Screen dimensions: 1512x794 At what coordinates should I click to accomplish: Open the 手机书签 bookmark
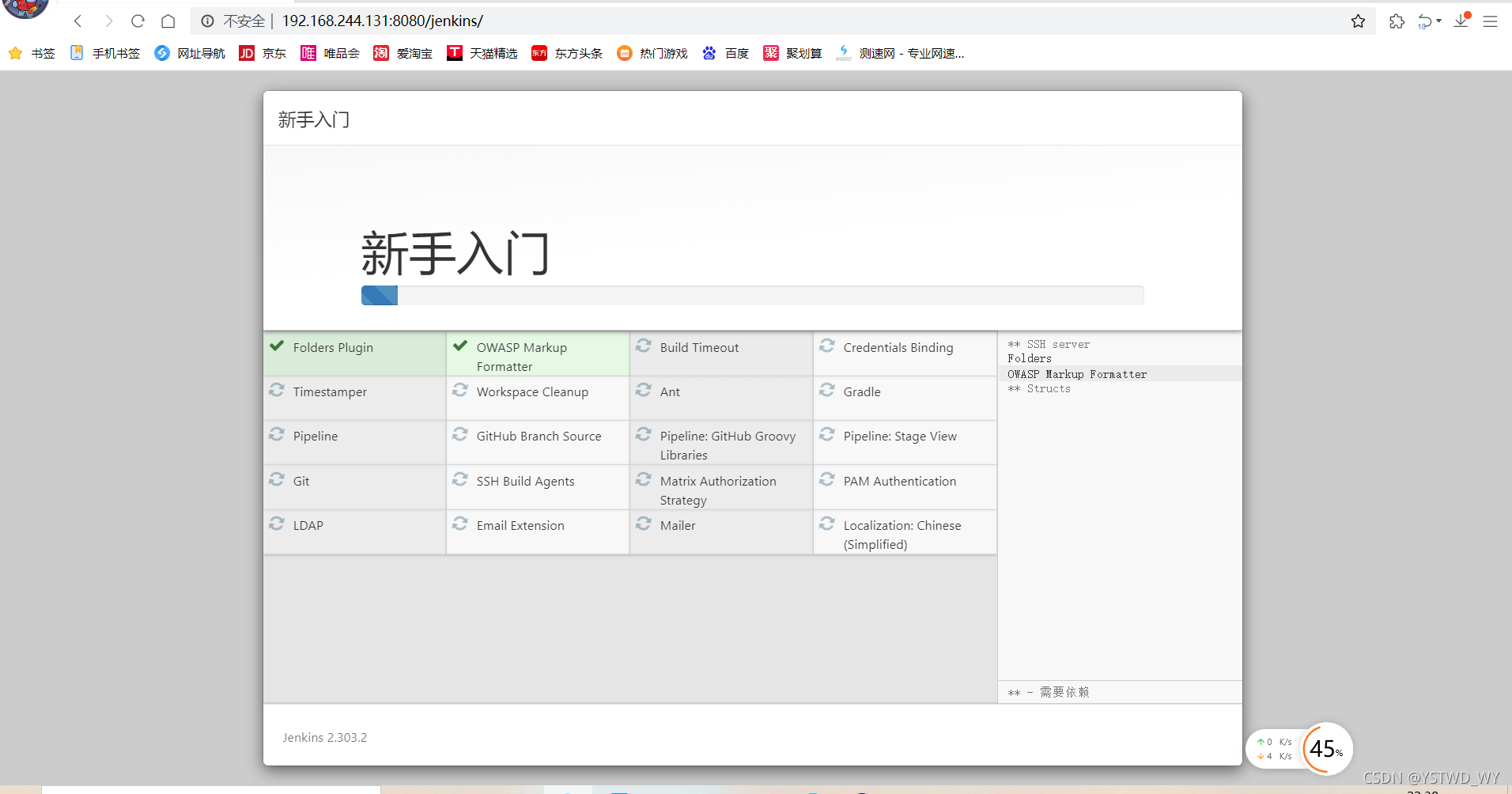pyautogui.click(x=105, y=53)
